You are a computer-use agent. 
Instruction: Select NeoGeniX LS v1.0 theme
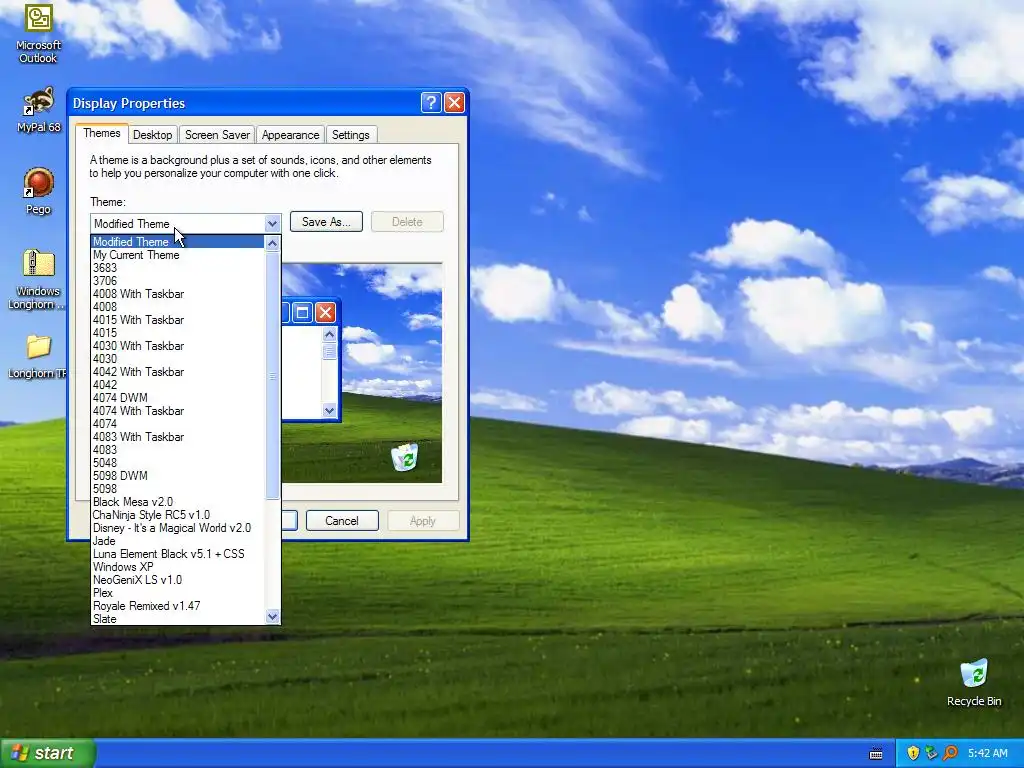click(178, 580)
